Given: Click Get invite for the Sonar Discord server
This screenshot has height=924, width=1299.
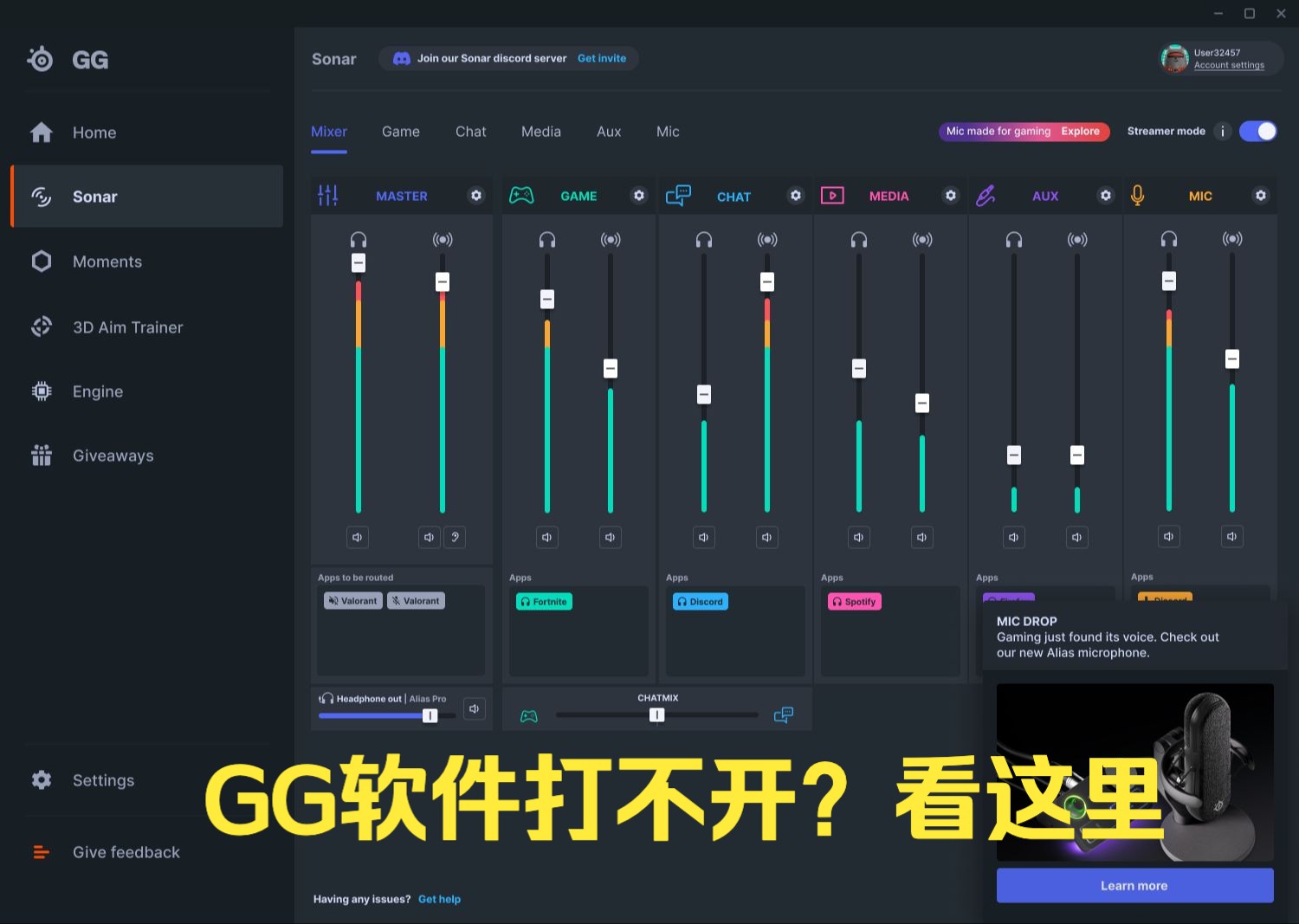Looking at the screenshot, I should pos(602,58).
